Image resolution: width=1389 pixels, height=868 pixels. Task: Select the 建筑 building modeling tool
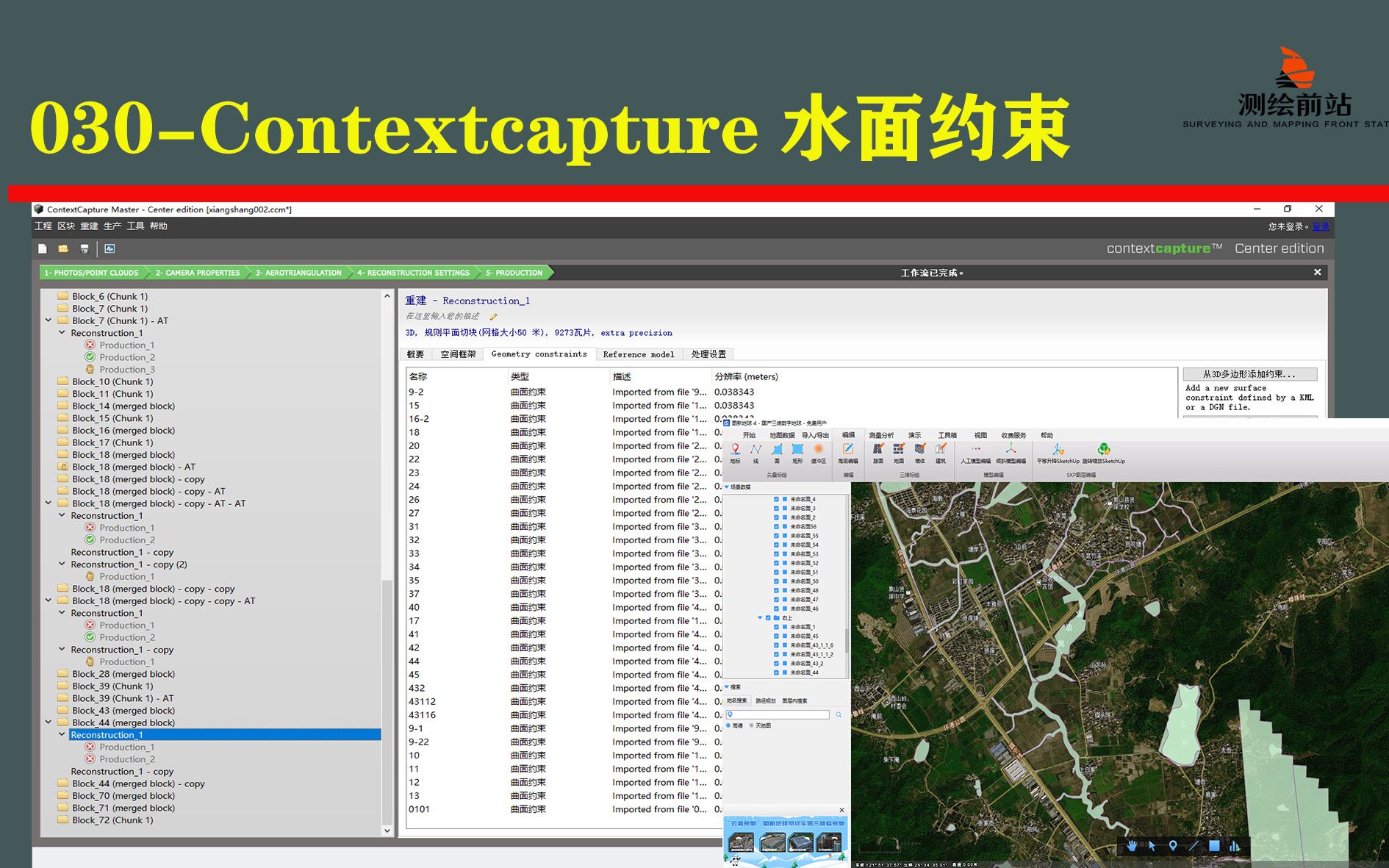(941, 448)
